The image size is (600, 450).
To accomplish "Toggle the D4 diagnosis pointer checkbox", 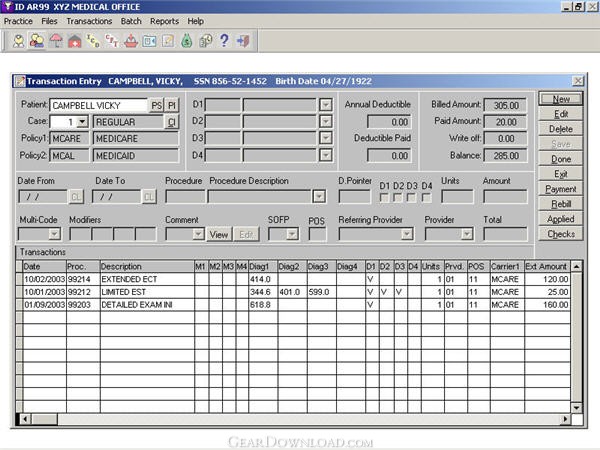I will pyautogui.click(x=426, y=197).
